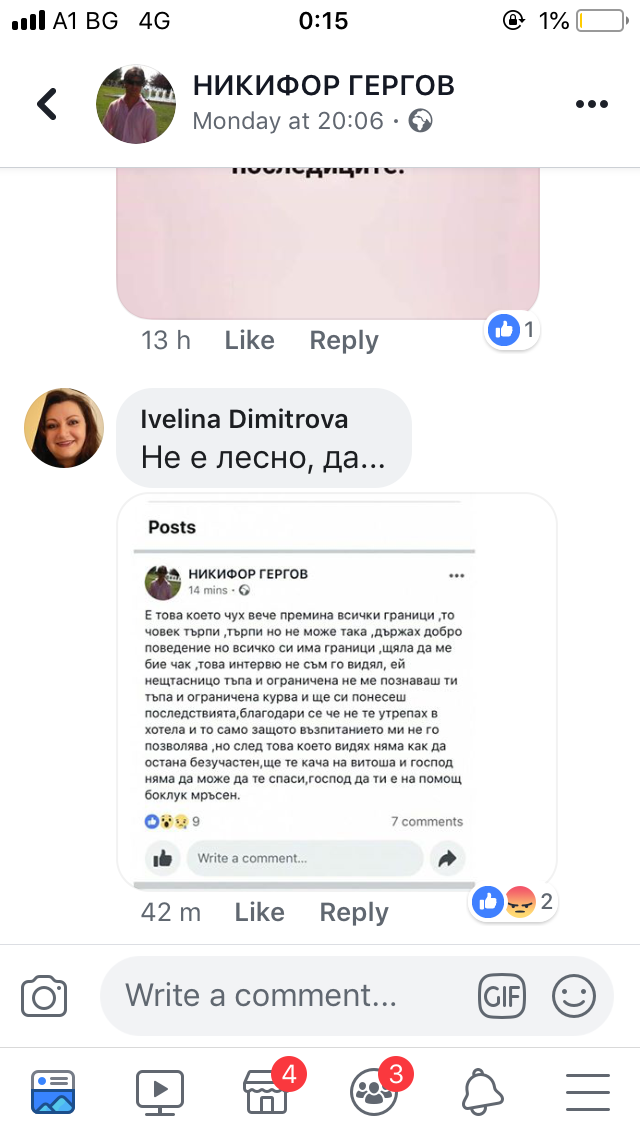Open the notifications bell
The width and height of the screenshot is (640, 1136).
point(483,1091)
